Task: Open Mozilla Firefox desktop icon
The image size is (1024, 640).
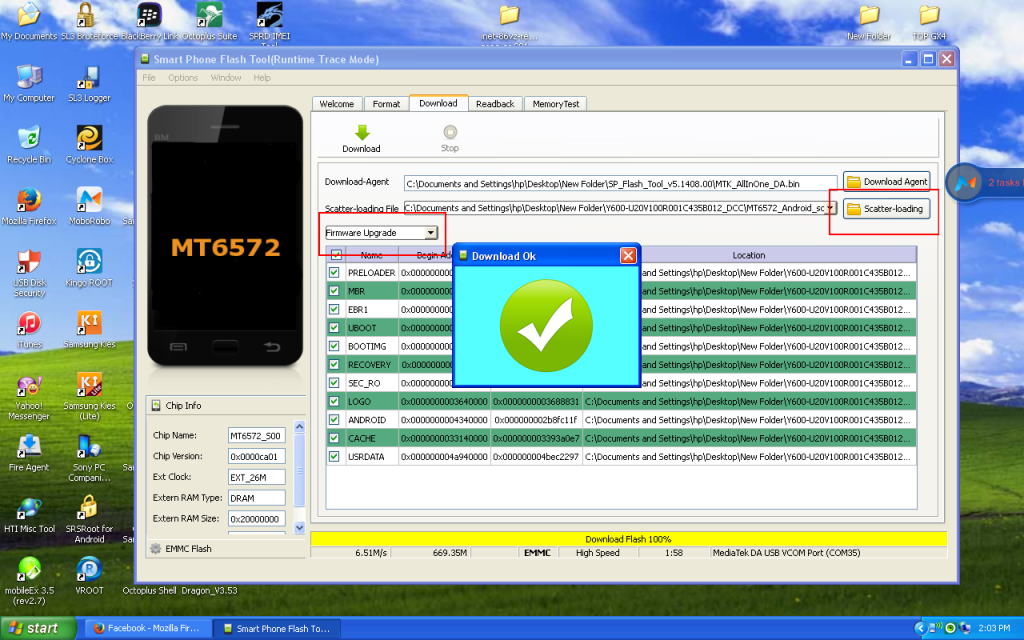Action: click(28, 200)
